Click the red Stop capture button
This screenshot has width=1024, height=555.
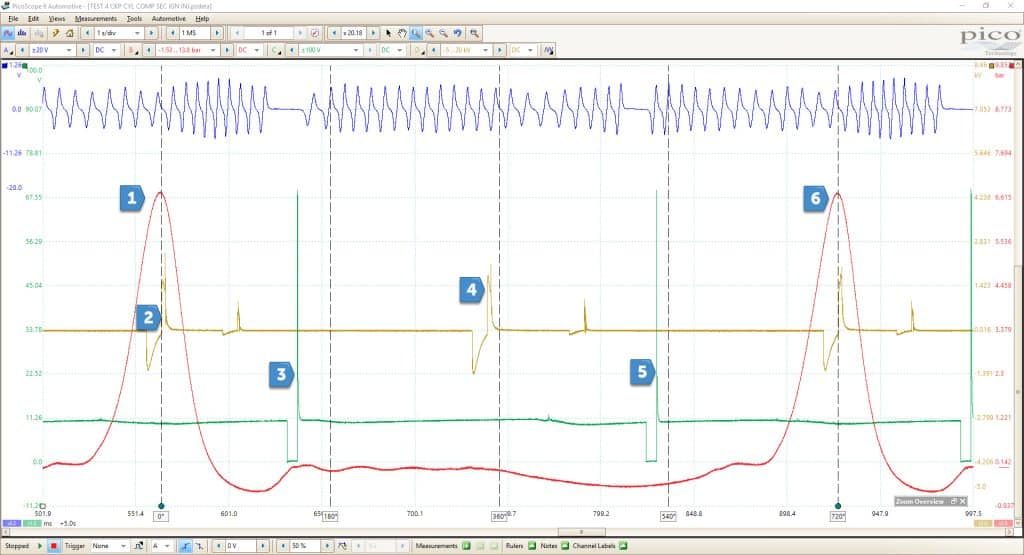pos(54,546)
